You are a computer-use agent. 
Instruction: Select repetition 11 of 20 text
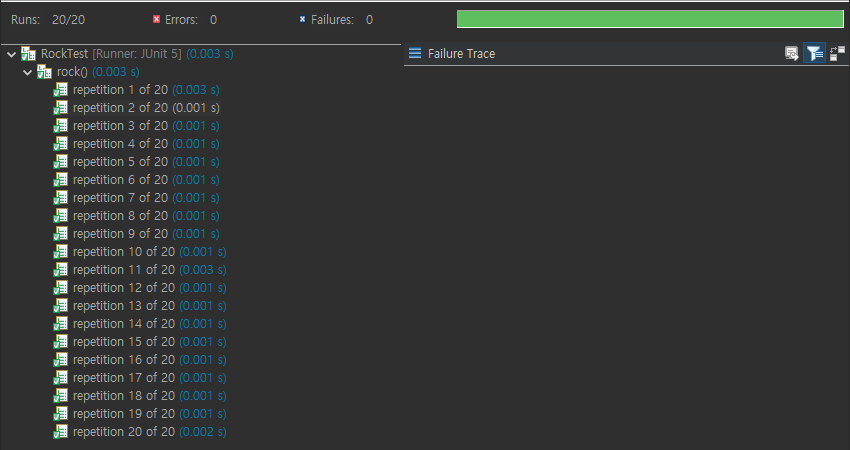click(x=124, y=269)
